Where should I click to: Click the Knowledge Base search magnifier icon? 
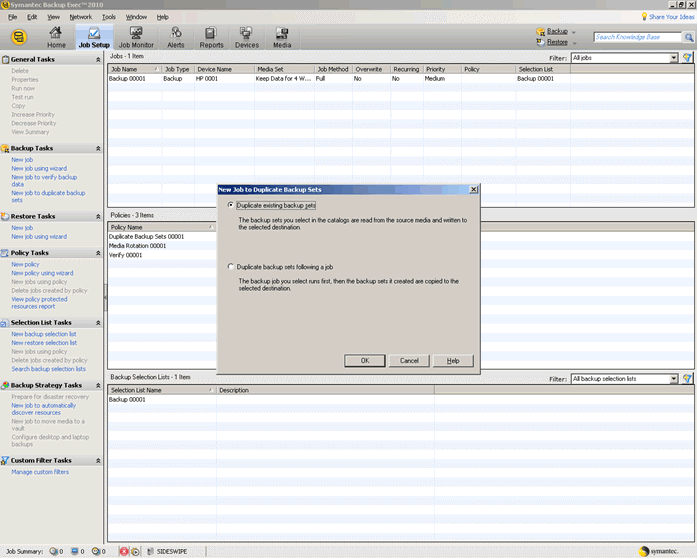click(689, 37)
